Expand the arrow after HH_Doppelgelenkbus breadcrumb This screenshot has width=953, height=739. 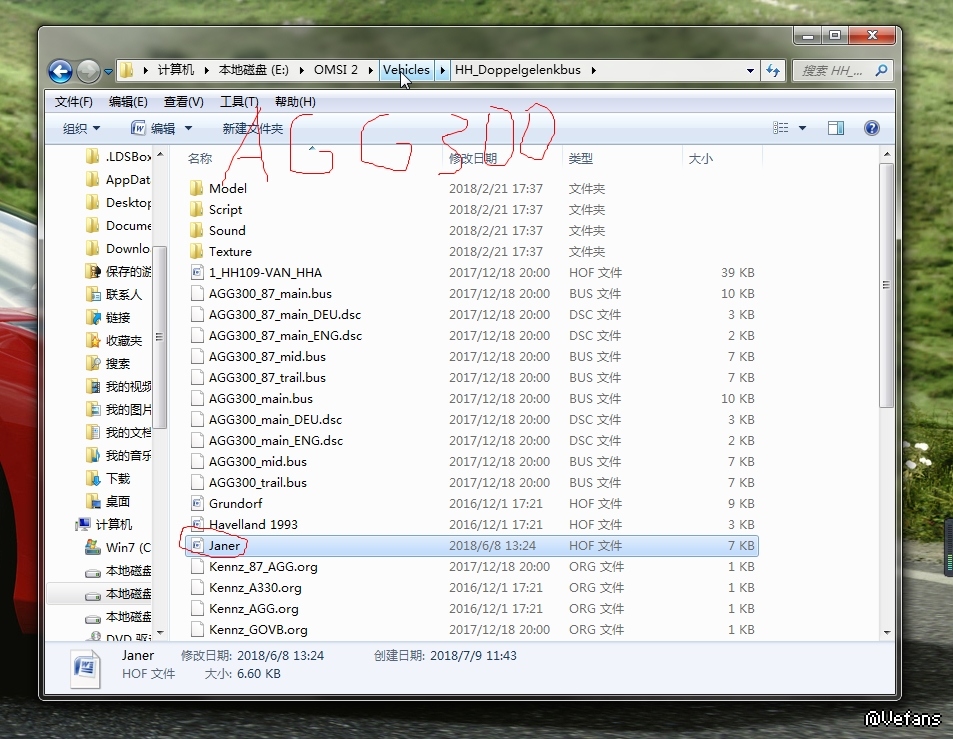[x=594, y=70]
